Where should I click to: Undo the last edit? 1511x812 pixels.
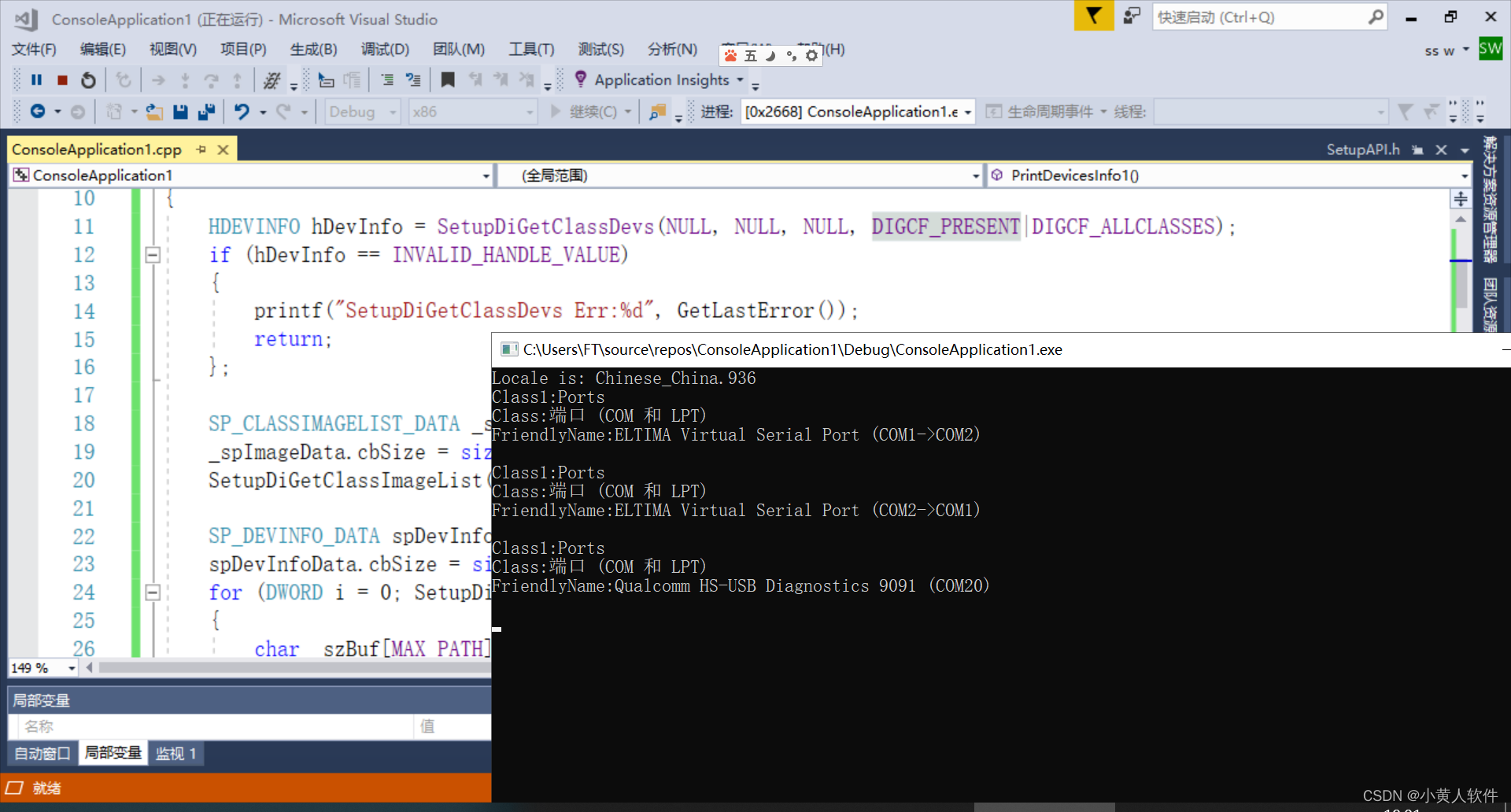(x=242, y=112)
